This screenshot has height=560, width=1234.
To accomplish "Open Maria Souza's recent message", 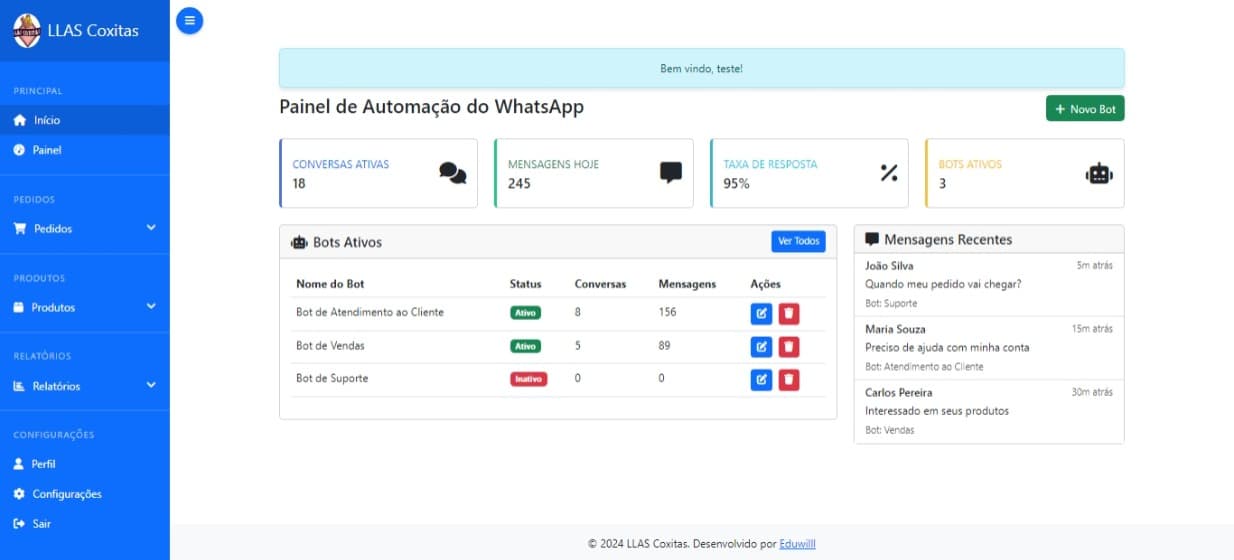I will [x=989, y=348].
